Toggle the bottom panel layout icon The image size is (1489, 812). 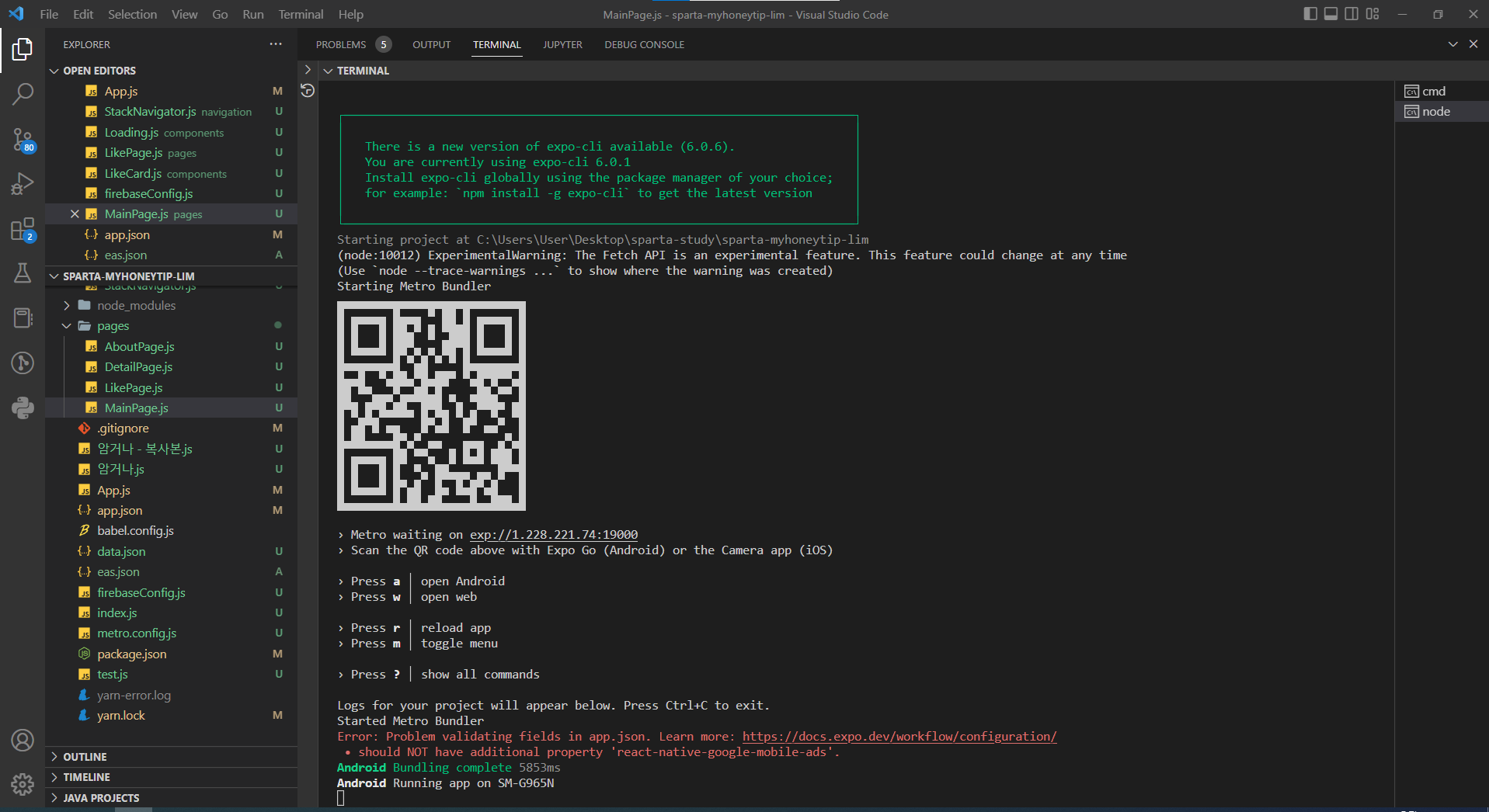[x=1331, y=14]
